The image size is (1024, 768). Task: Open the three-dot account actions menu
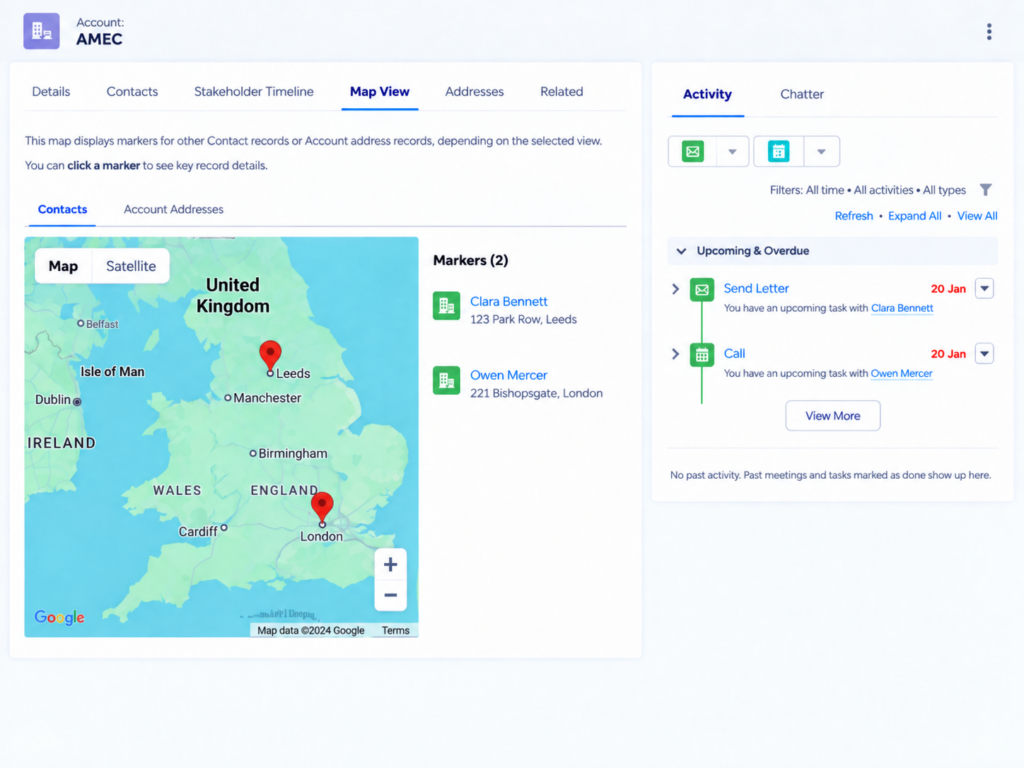pos(989,31)
